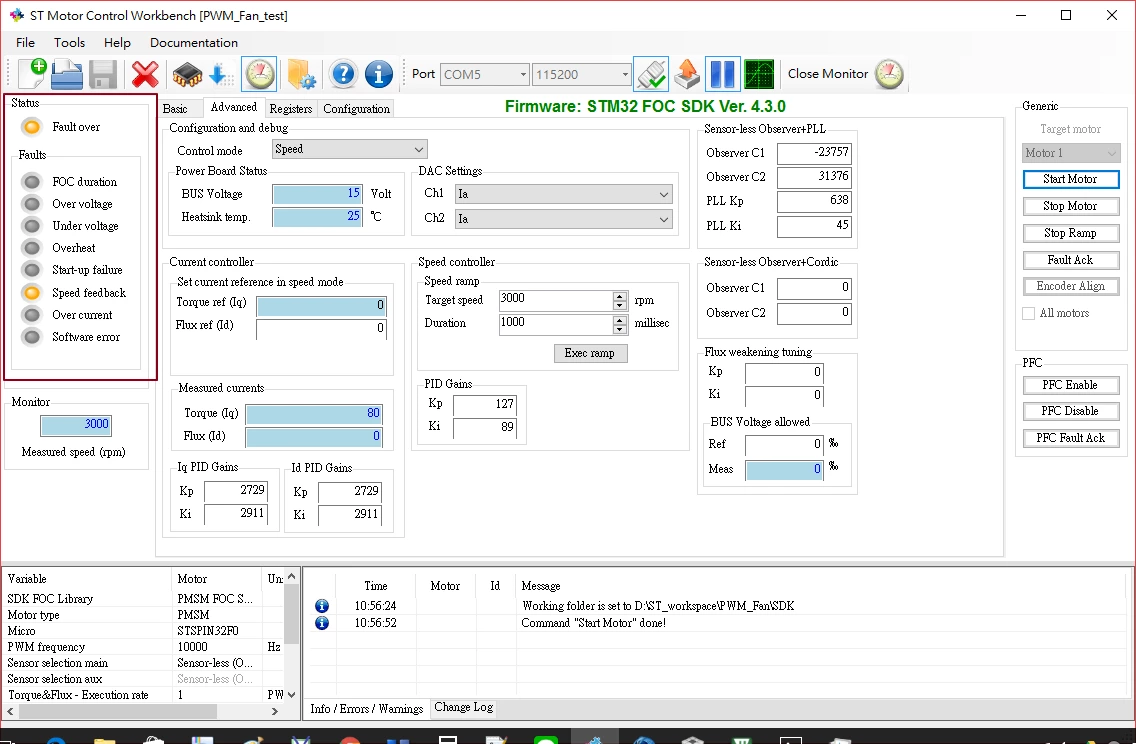Click the red X delete icon
Image resolution: width=1136 pixels, height=744 pixels.
click(145, 75)
